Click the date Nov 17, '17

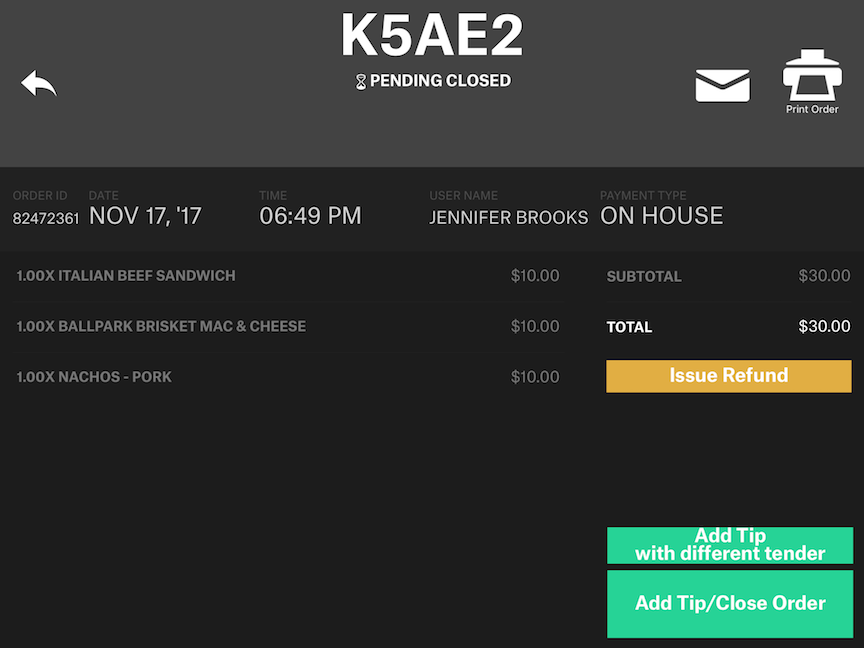point(145,216)
